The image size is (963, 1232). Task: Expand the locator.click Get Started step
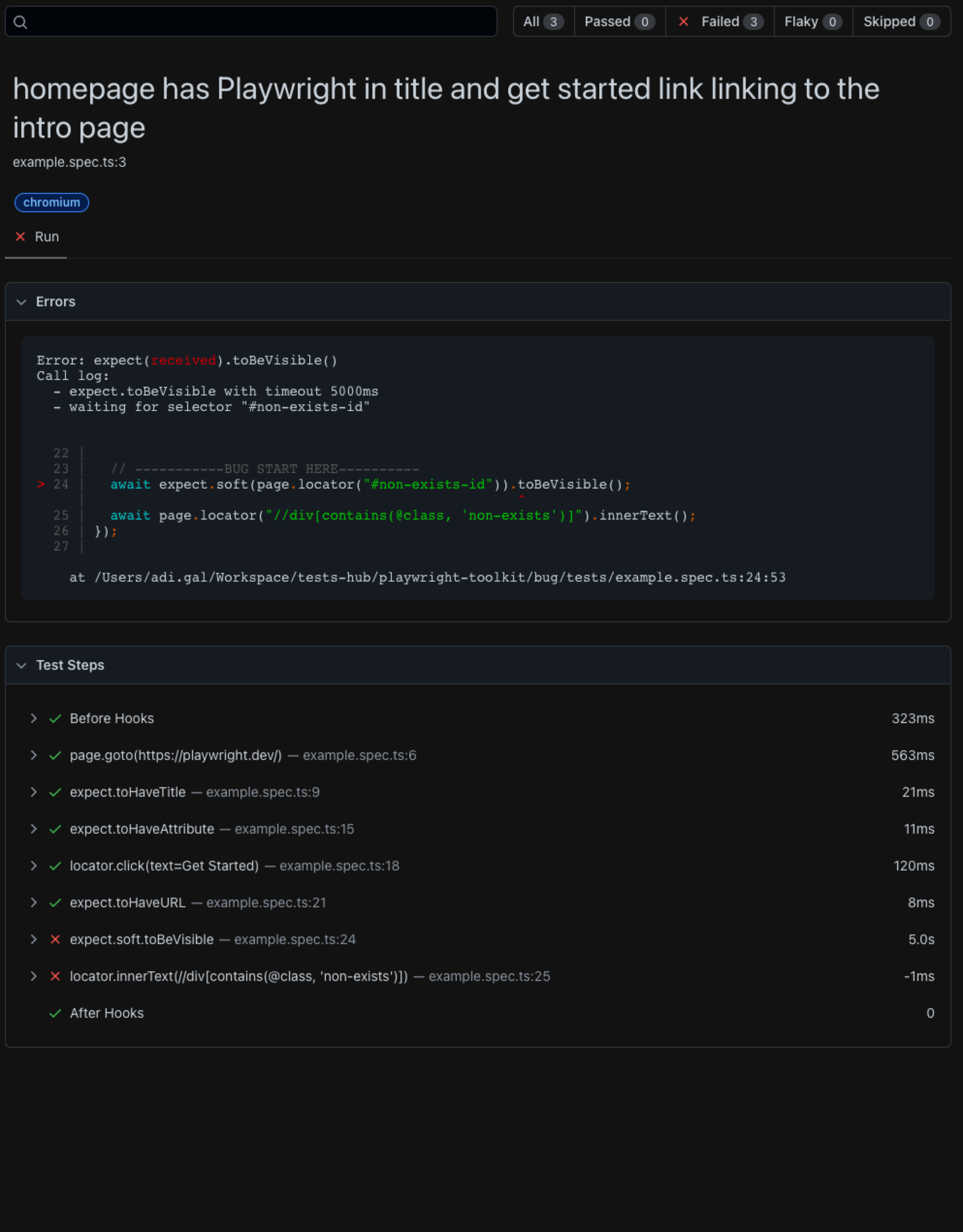tap(34, 866)
